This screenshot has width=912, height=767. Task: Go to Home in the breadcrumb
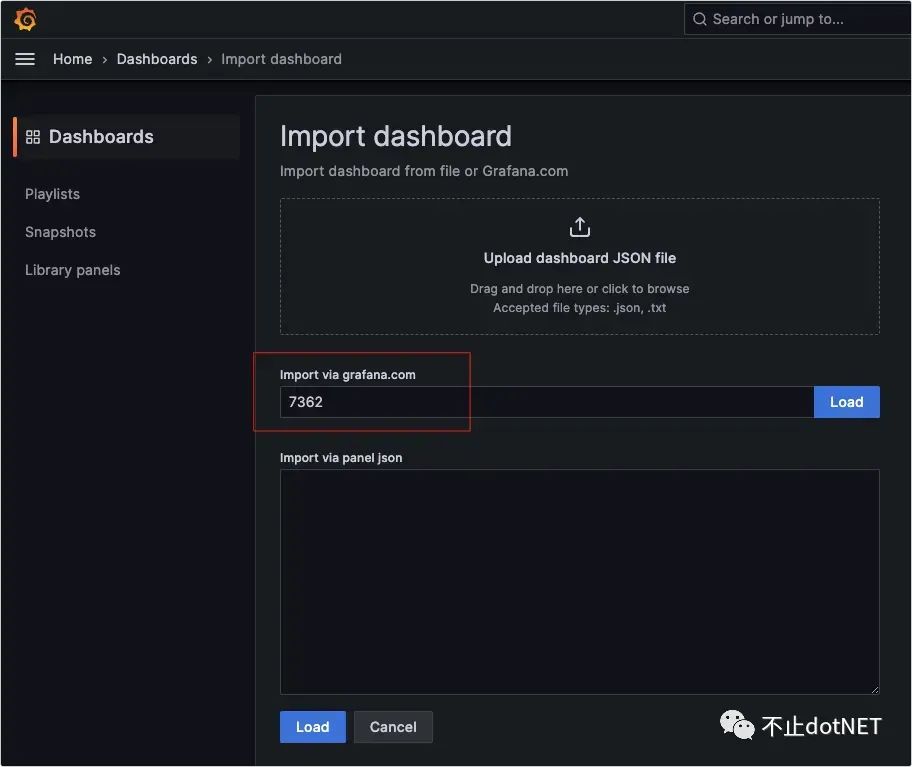pyautogui.click(x=72, y=59)
